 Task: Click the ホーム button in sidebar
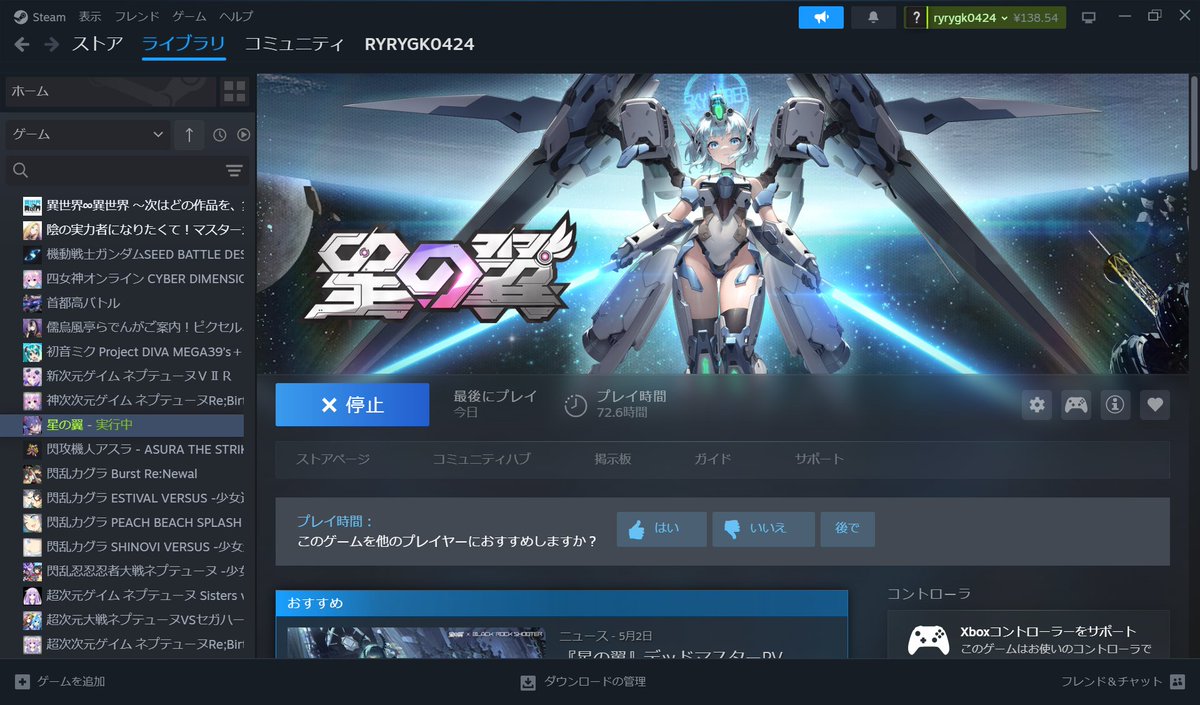coord(110,91)
